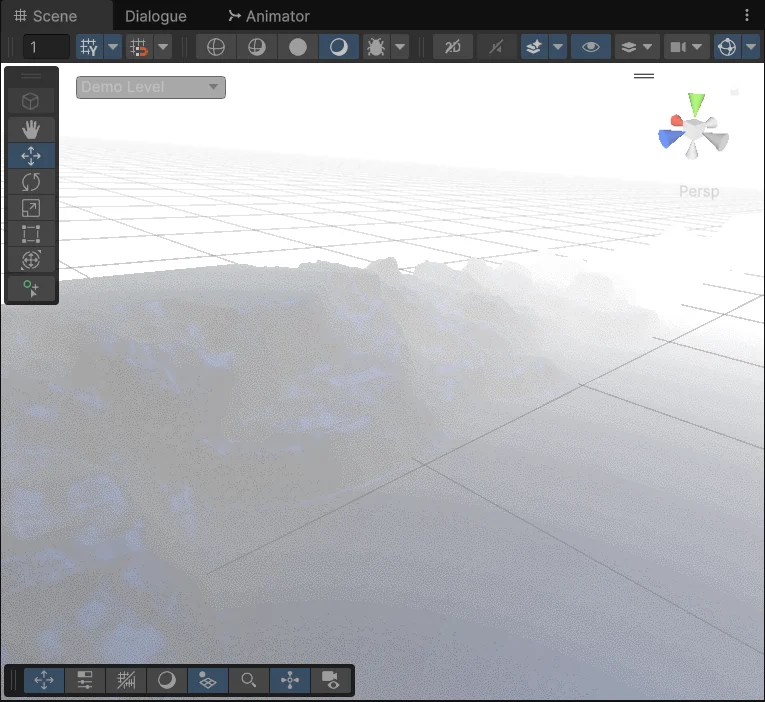Click the magnifier search icon in bottom overlay
Image resolution: width=765 pixels, height=702 pixels.
[x=248, y=681]
